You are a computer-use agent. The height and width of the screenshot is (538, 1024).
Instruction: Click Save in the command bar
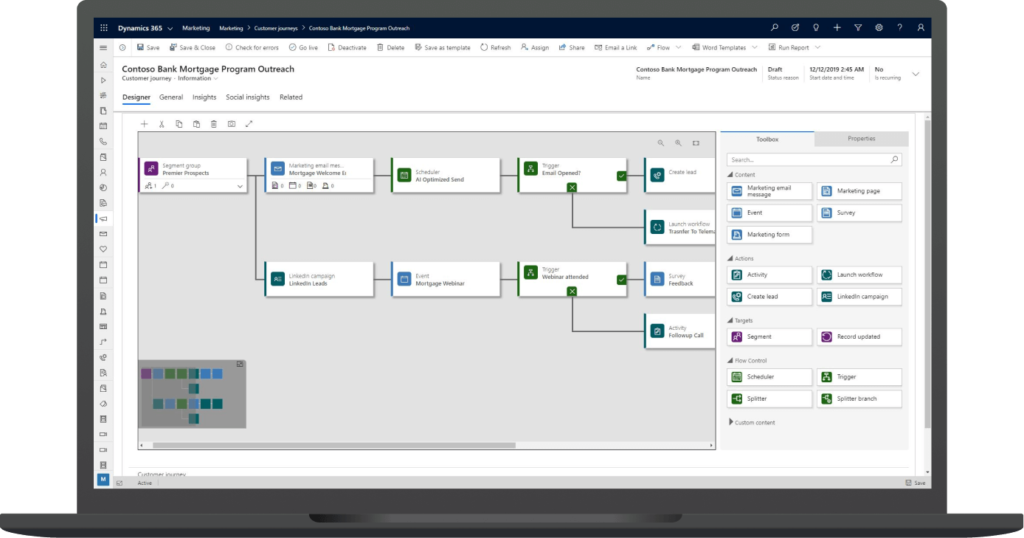148,48
